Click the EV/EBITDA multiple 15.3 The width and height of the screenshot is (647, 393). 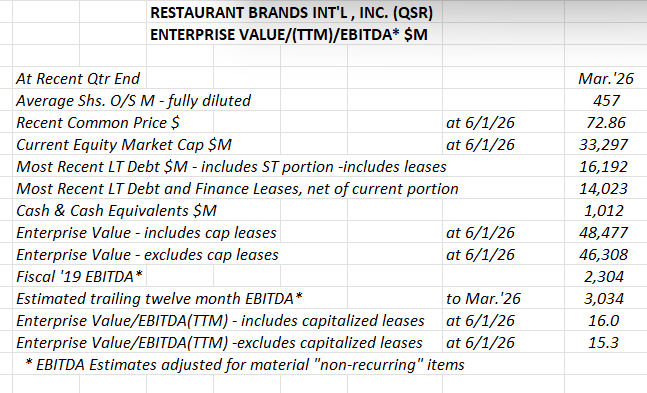click(605, 343)
